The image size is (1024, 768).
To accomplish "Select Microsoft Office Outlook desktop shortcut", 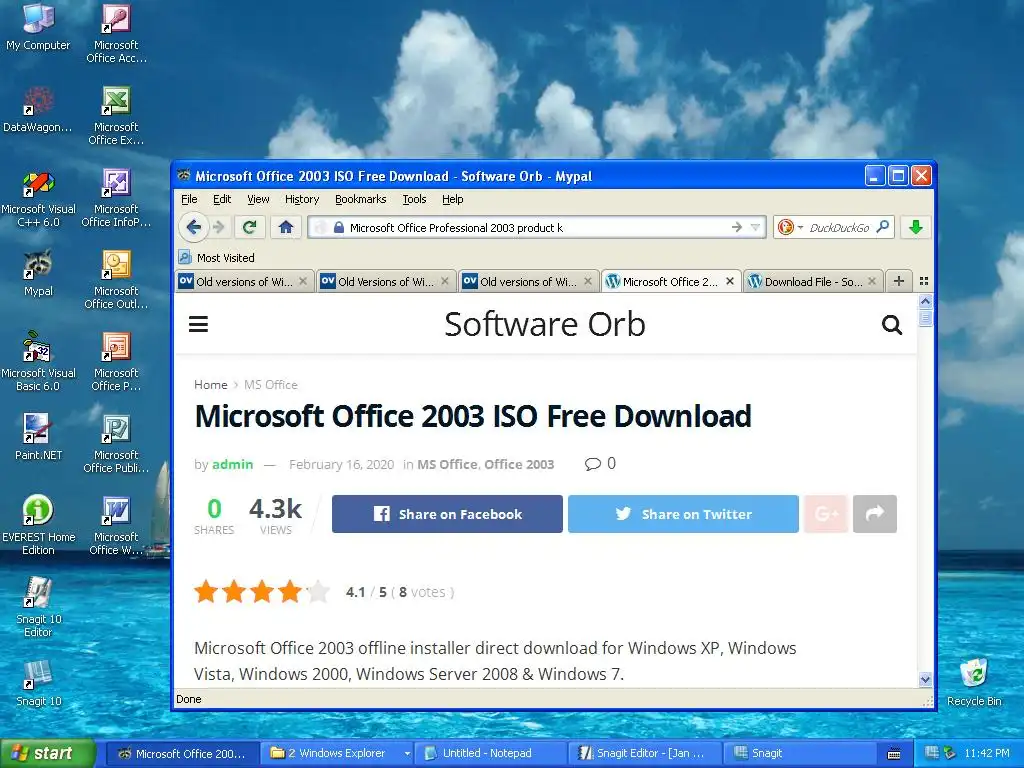I will pyautogui.click(x=116, y=280).
